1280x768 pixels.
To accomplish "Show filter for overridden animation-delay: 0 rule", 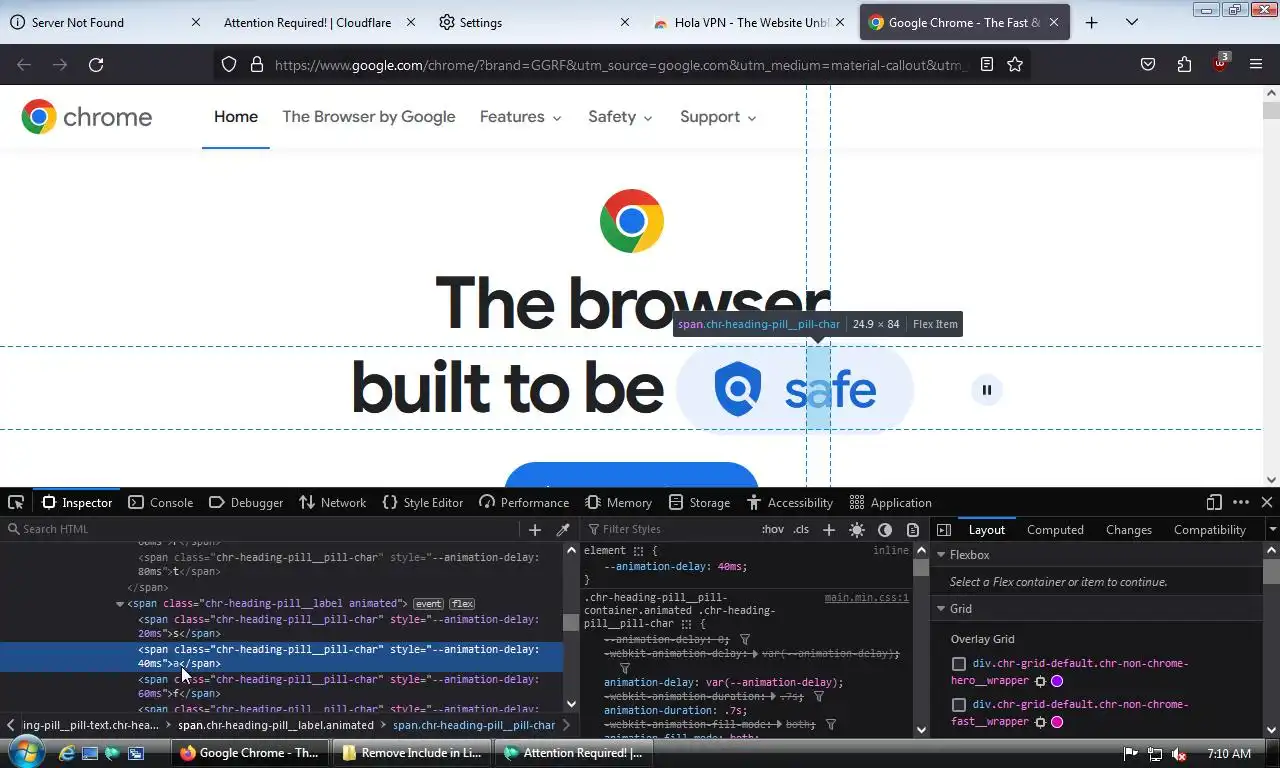I will (x=745, y=639).
